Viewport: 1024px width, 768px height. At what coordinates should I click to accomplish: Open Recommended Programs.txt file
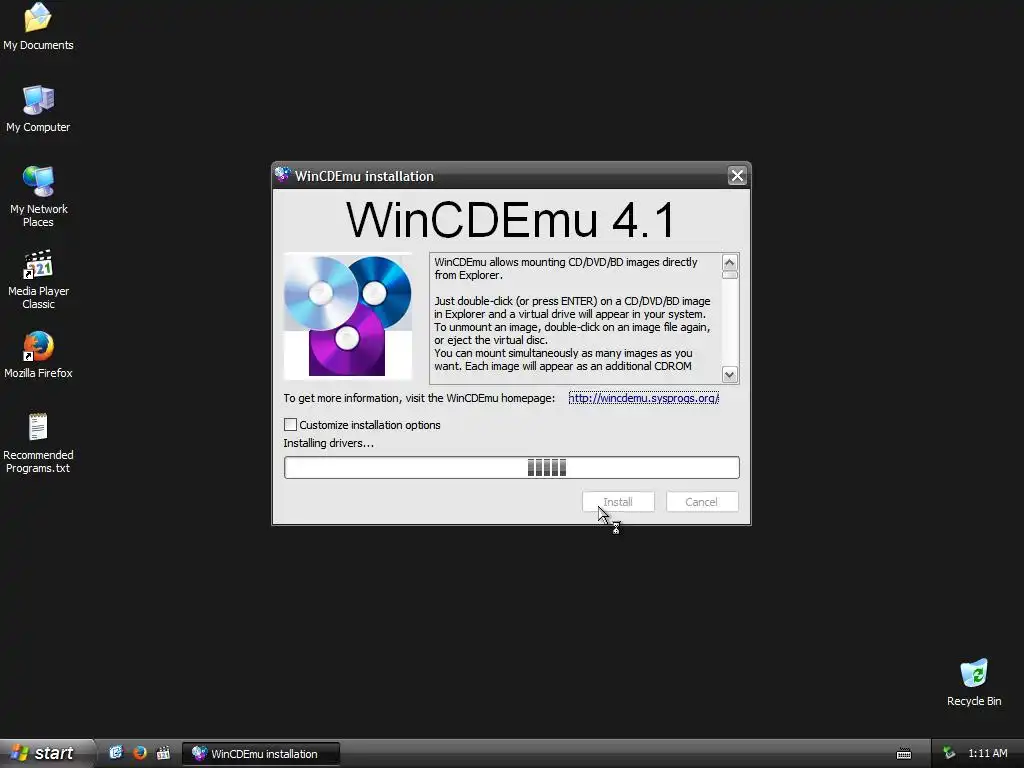pos(38,443)
